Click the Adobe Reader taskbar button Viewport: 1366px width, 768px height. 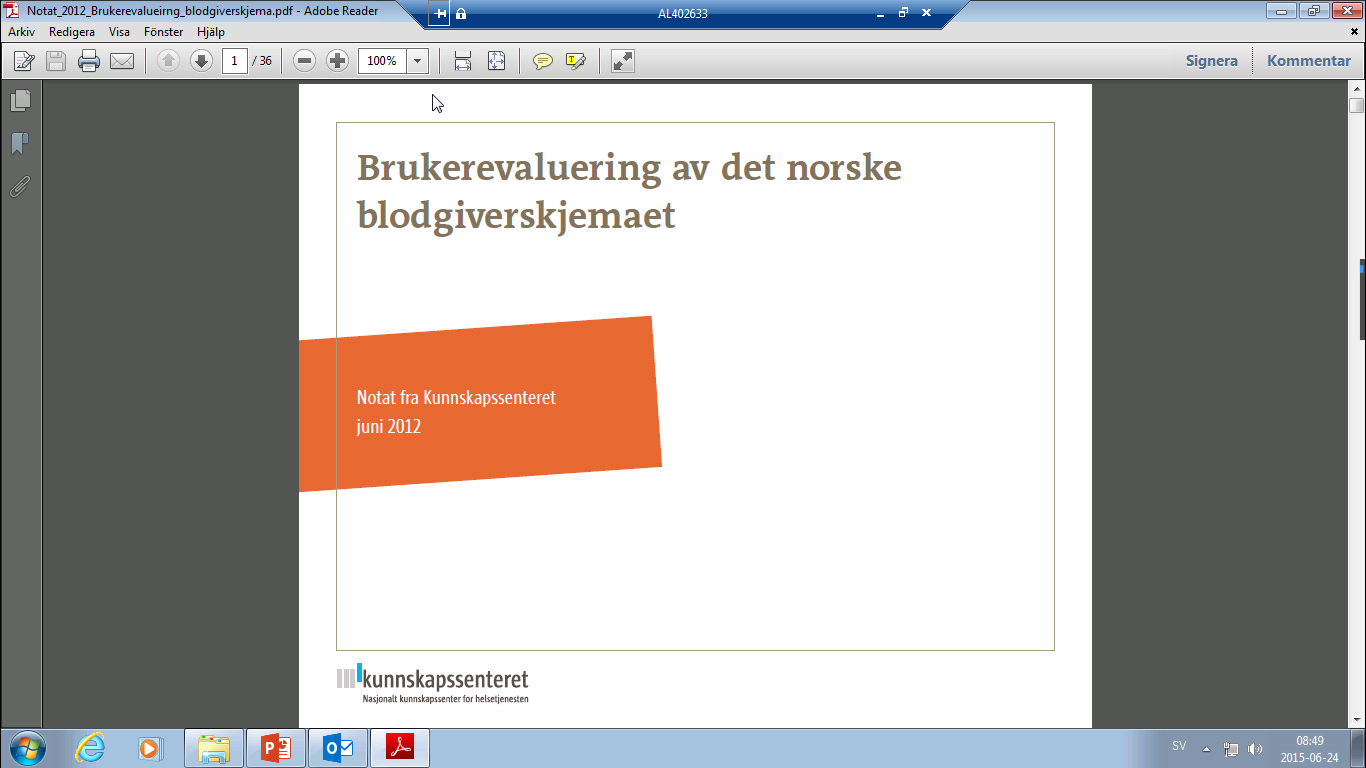tap(399, 747)
